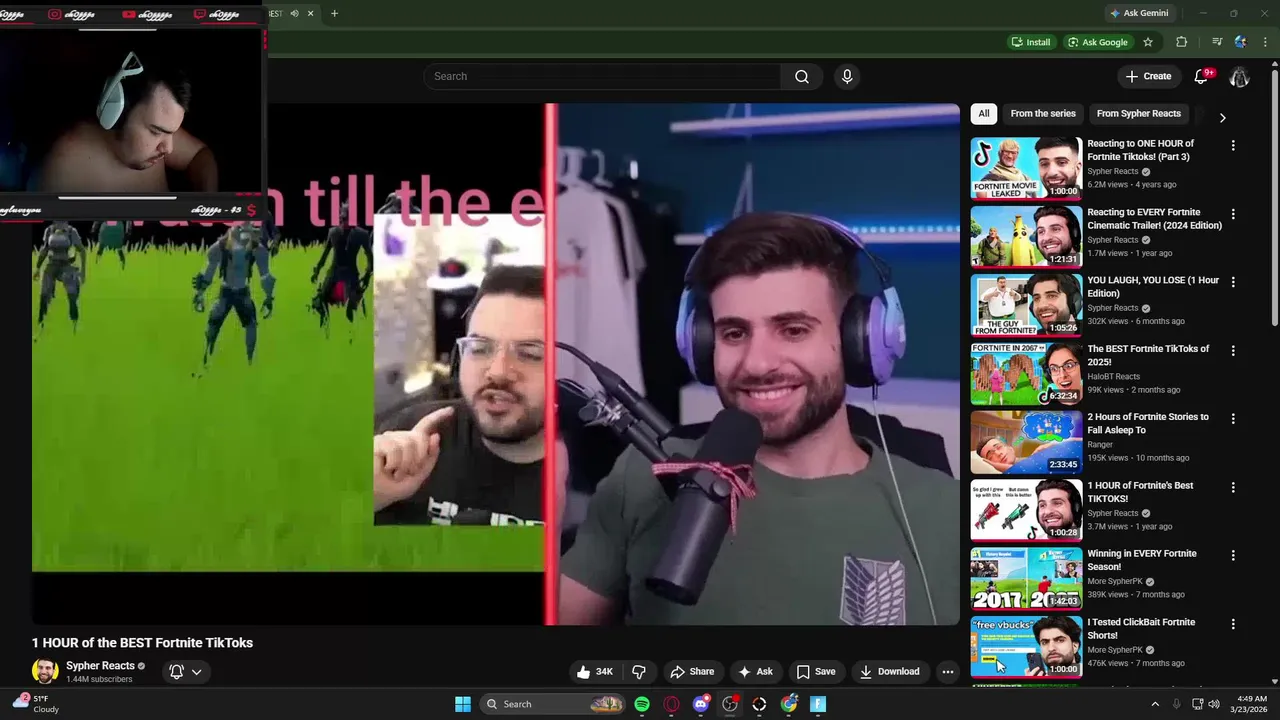This screenshot has width=1280, height=720.
Task: Open a new browser tab
Action: 334,13
